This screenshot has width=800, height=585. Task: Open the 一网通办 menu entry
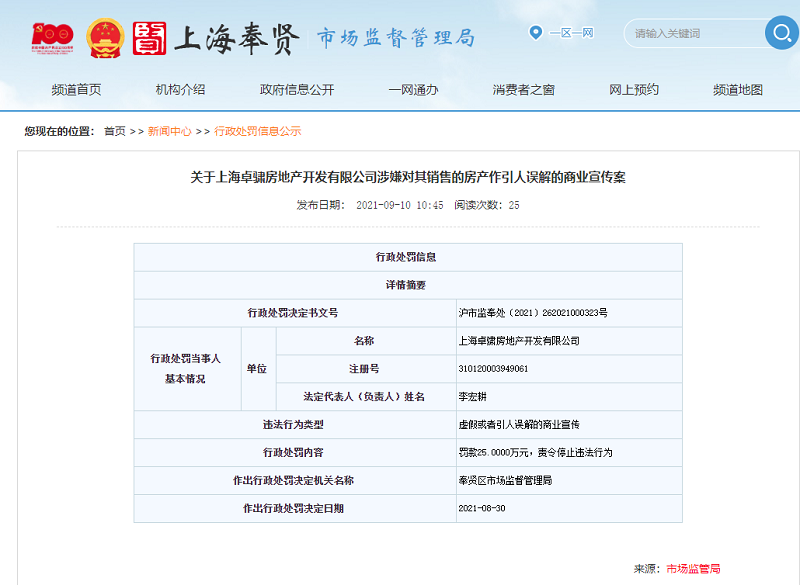pos(411,88)
